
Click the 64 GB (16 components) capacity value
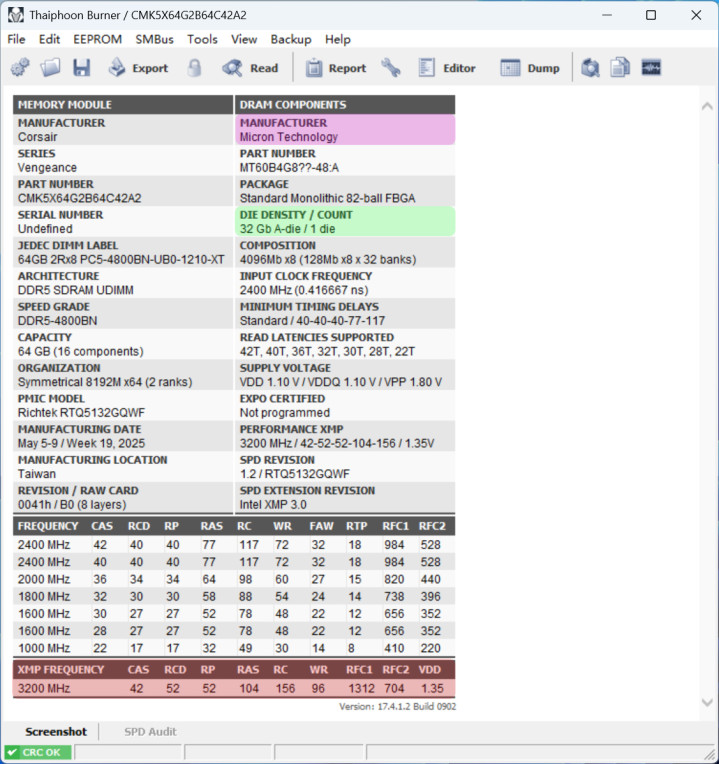tap(80, 352)
